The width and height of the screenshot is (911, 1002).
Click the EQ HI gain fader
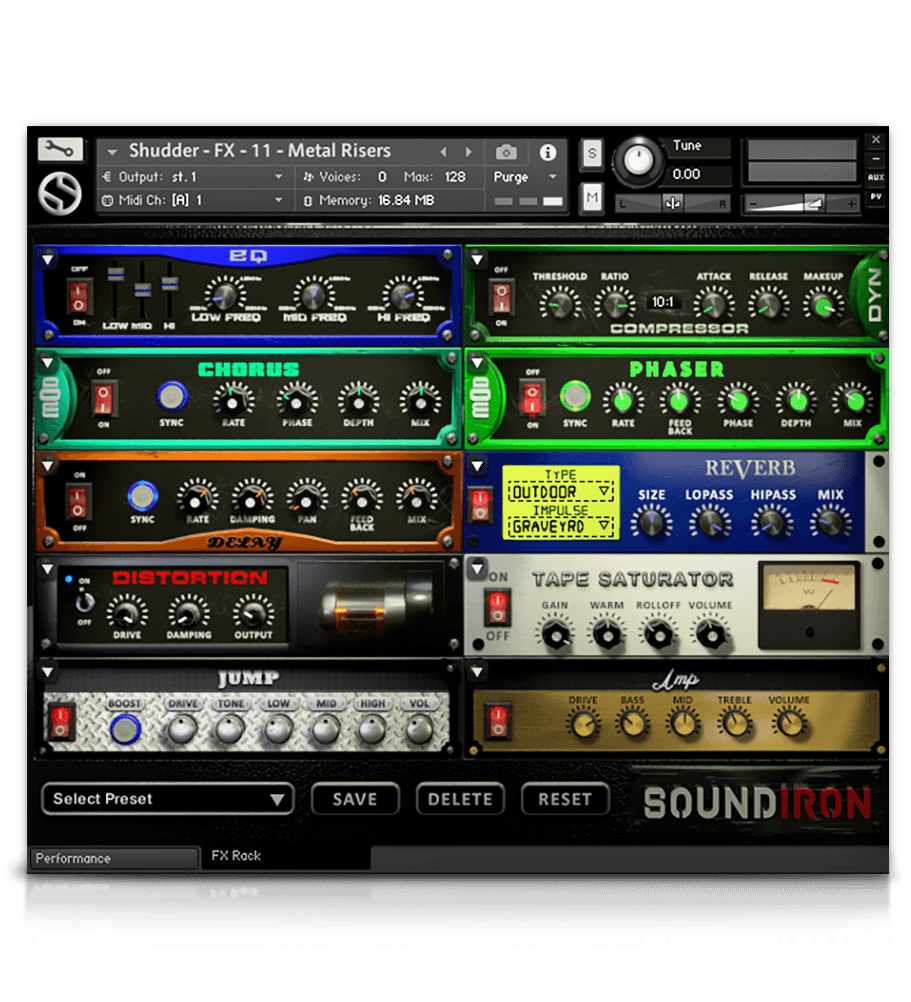[169, 283]
